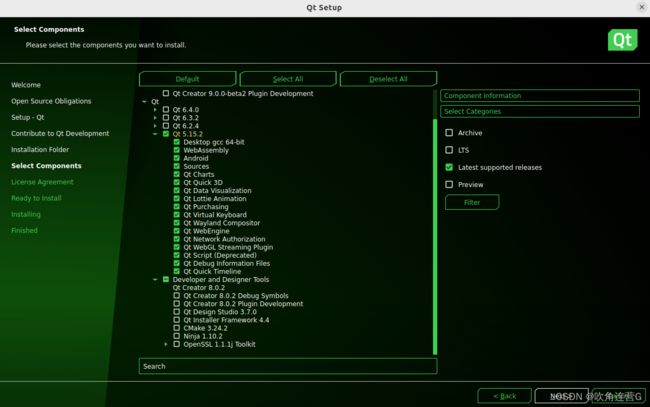Open the Select Categories section
This screenshot has width=650, height=407.
[x=540, y=111]
